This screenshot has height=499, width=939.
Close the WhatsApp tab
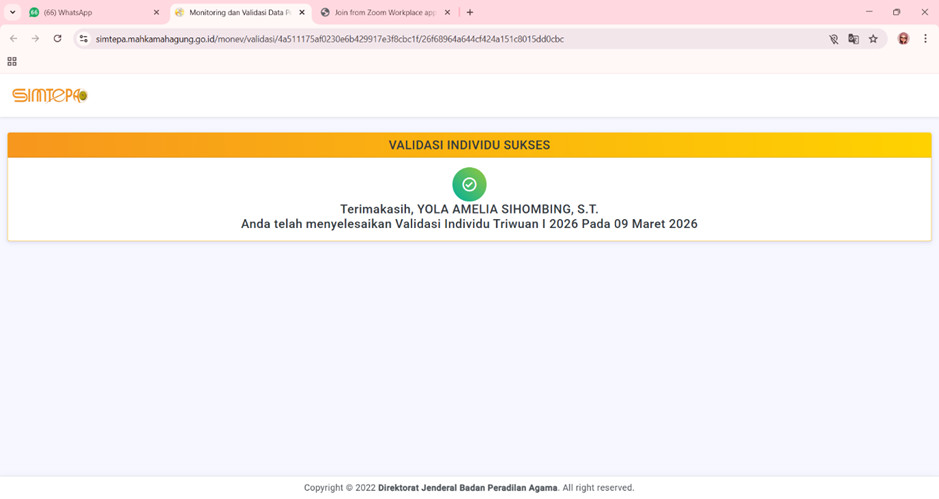(156, 12)
